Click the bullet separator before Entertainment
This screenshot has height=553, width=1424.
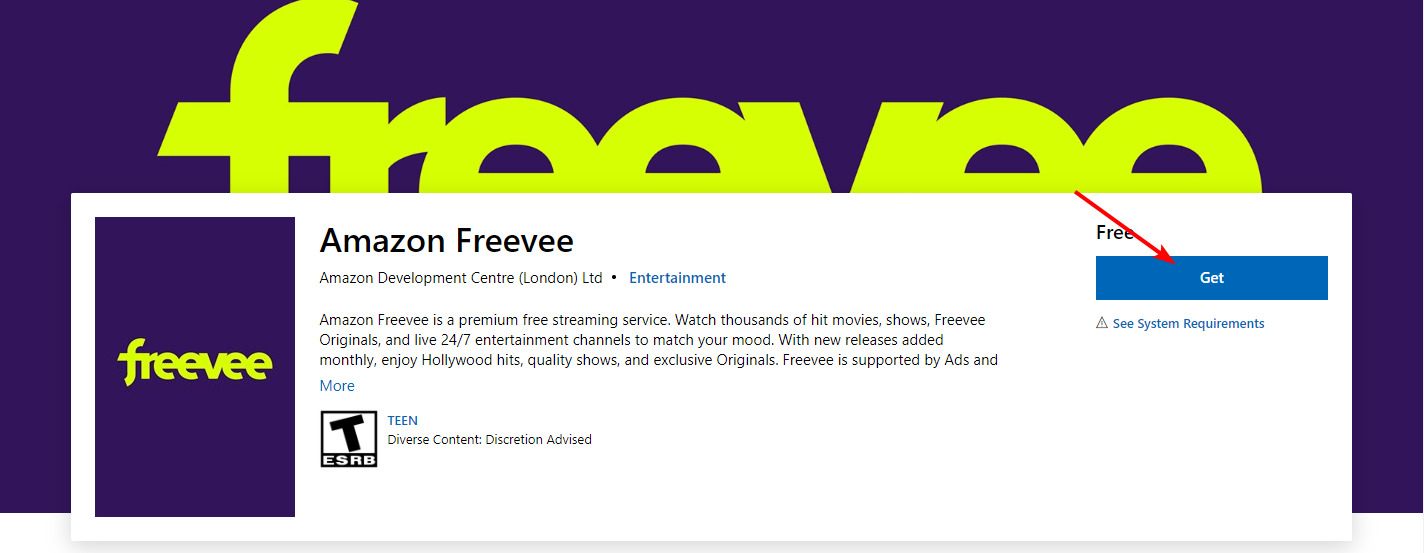click(x=614, y=278)
